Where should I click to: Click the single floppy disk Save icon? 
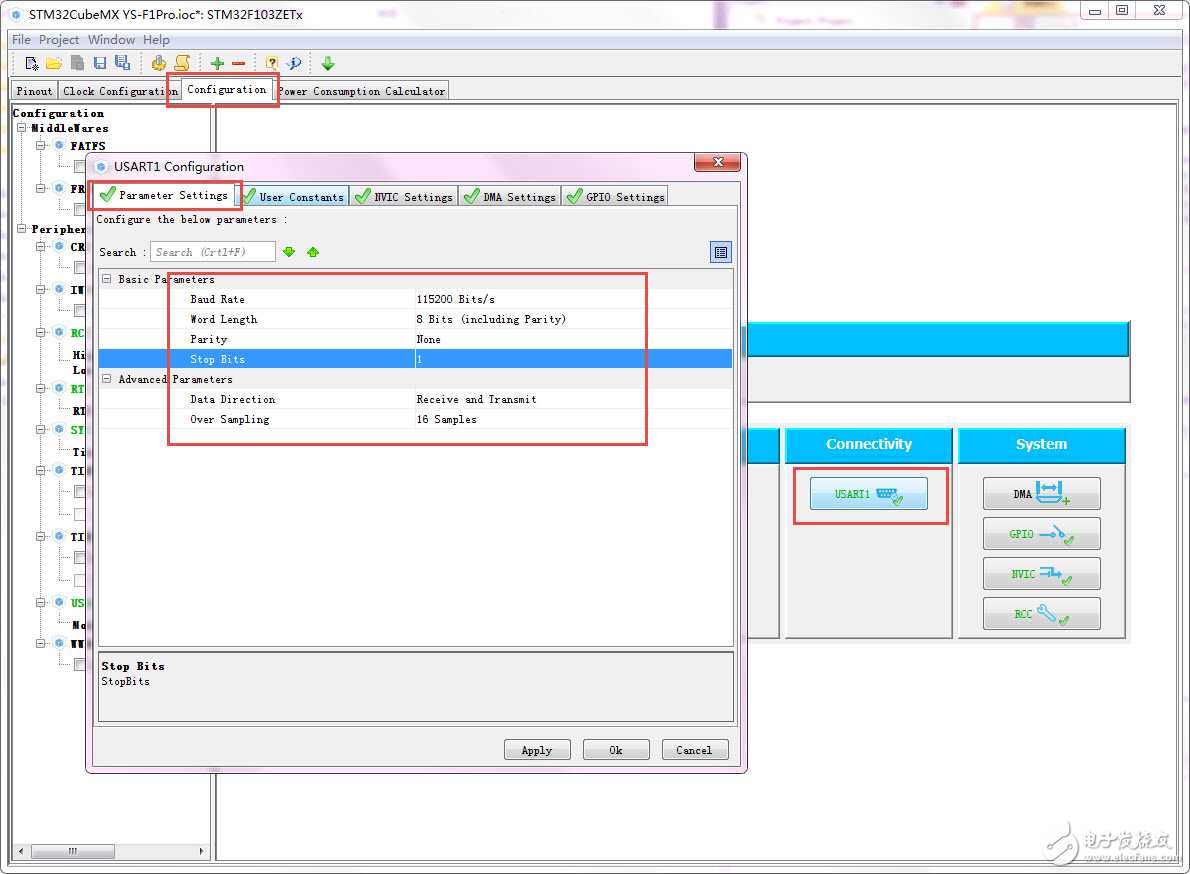click(x=99, y=63)
